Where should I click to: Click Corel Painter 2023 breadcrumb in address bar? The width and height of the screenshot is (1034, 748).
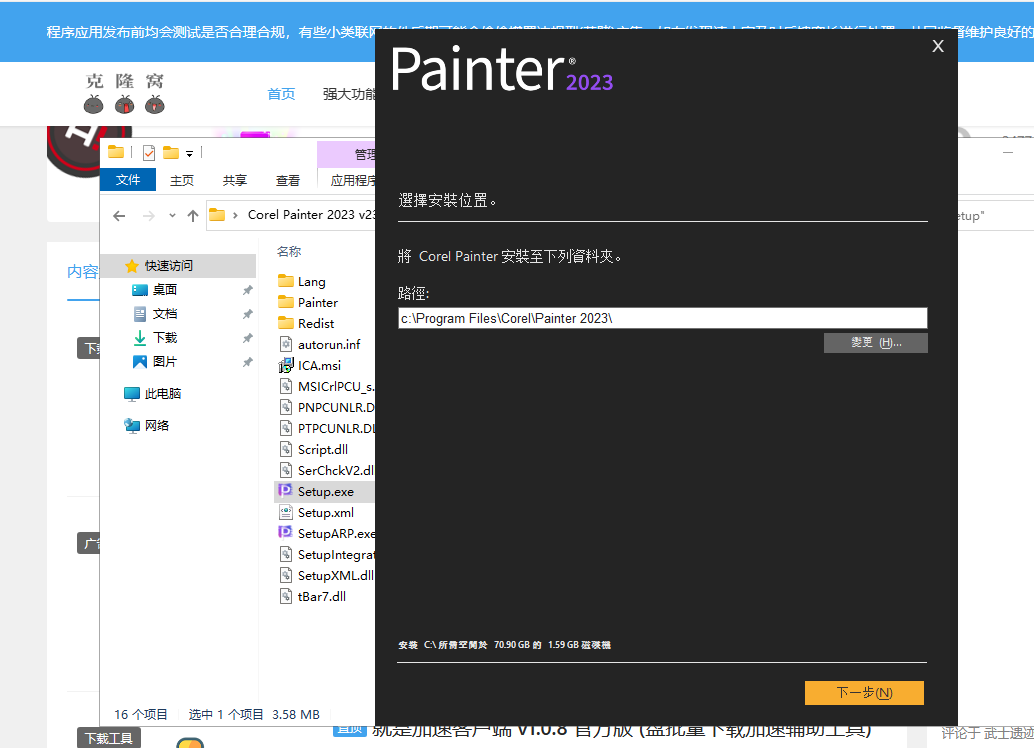[x=311, y=215]
